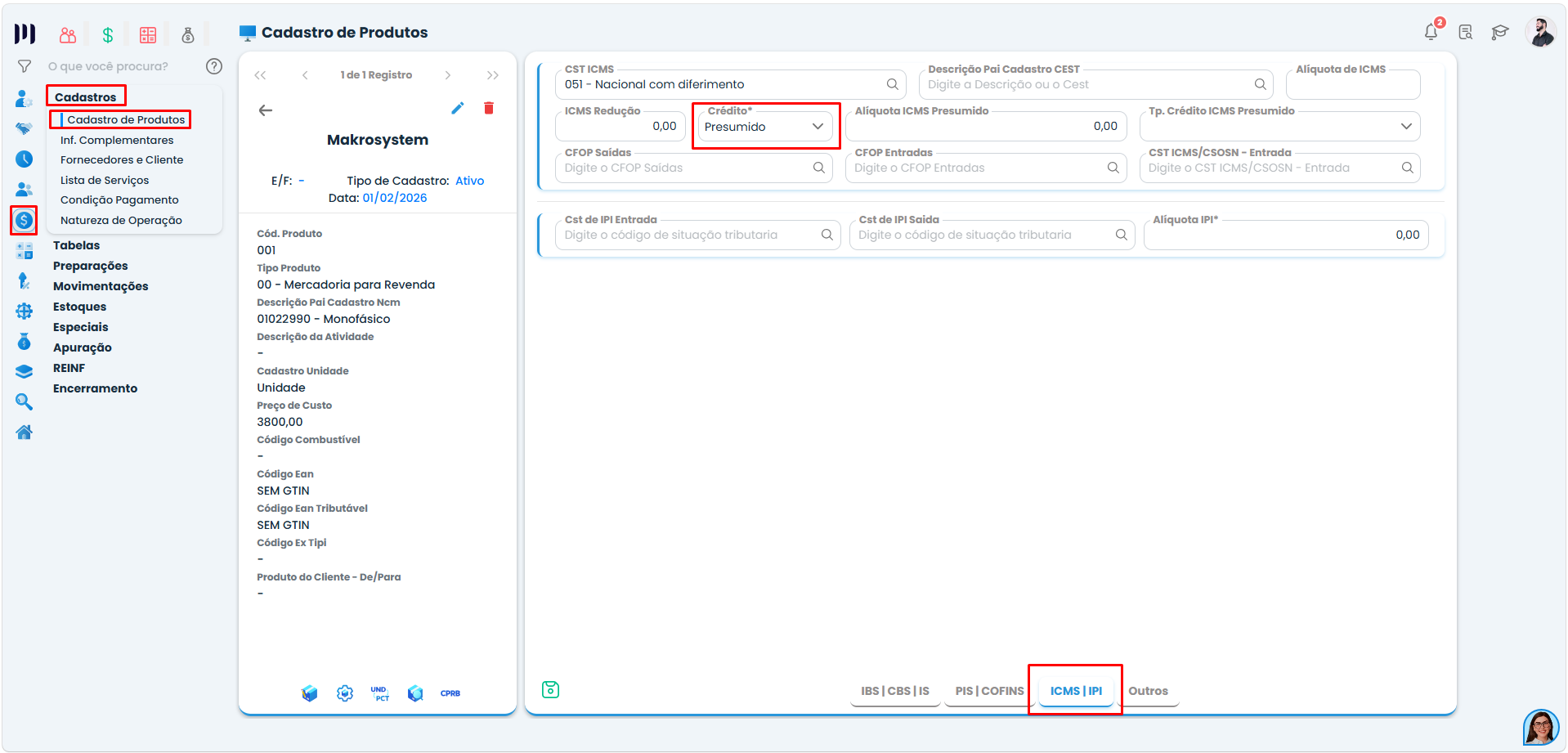This screenshot has width=1568, height=753.
Task: Select the clock sidebar icon
Action: (25, 159)
